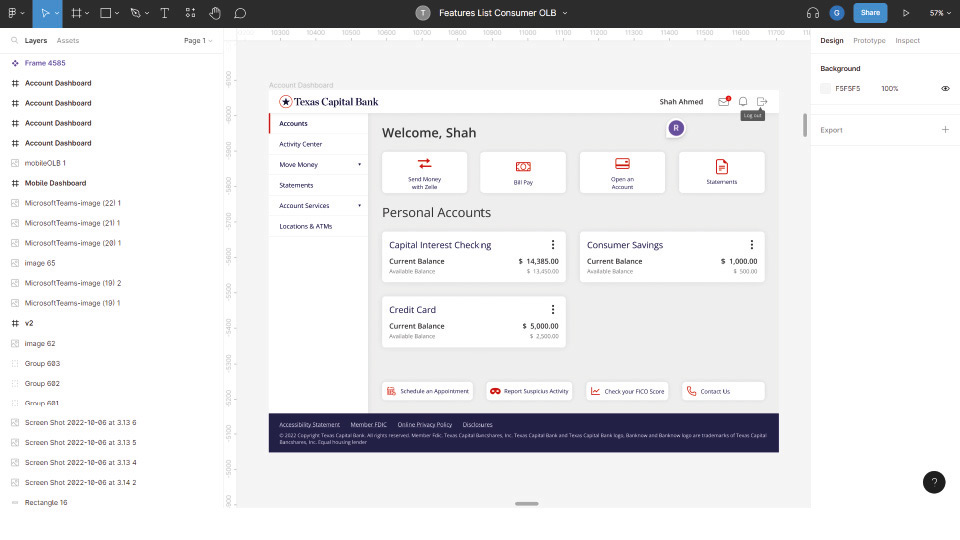Click the mail icon in bank header
This screenshot has width=960, height=540.
[724, 102]
